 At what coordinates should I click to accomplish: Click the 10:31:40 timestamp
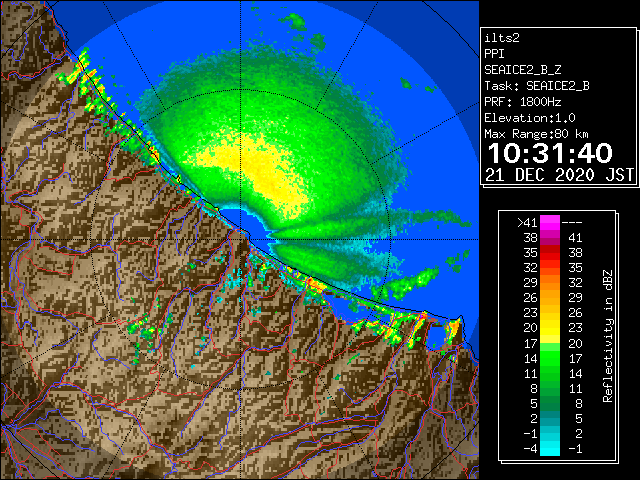(x=551, y=153)
